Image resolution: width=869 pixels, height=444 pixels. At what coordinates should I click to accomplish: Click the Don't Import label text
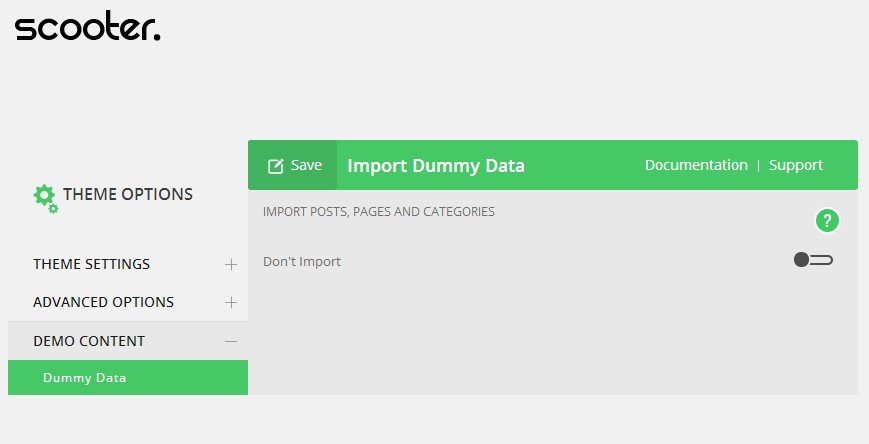302,262
